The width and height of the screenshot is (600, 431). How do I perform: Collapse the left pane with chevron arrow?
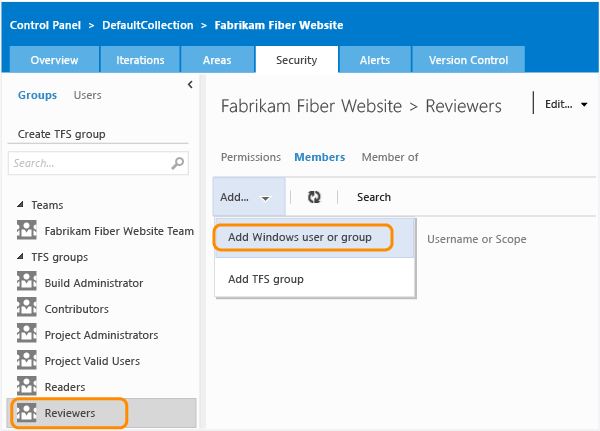190,85
